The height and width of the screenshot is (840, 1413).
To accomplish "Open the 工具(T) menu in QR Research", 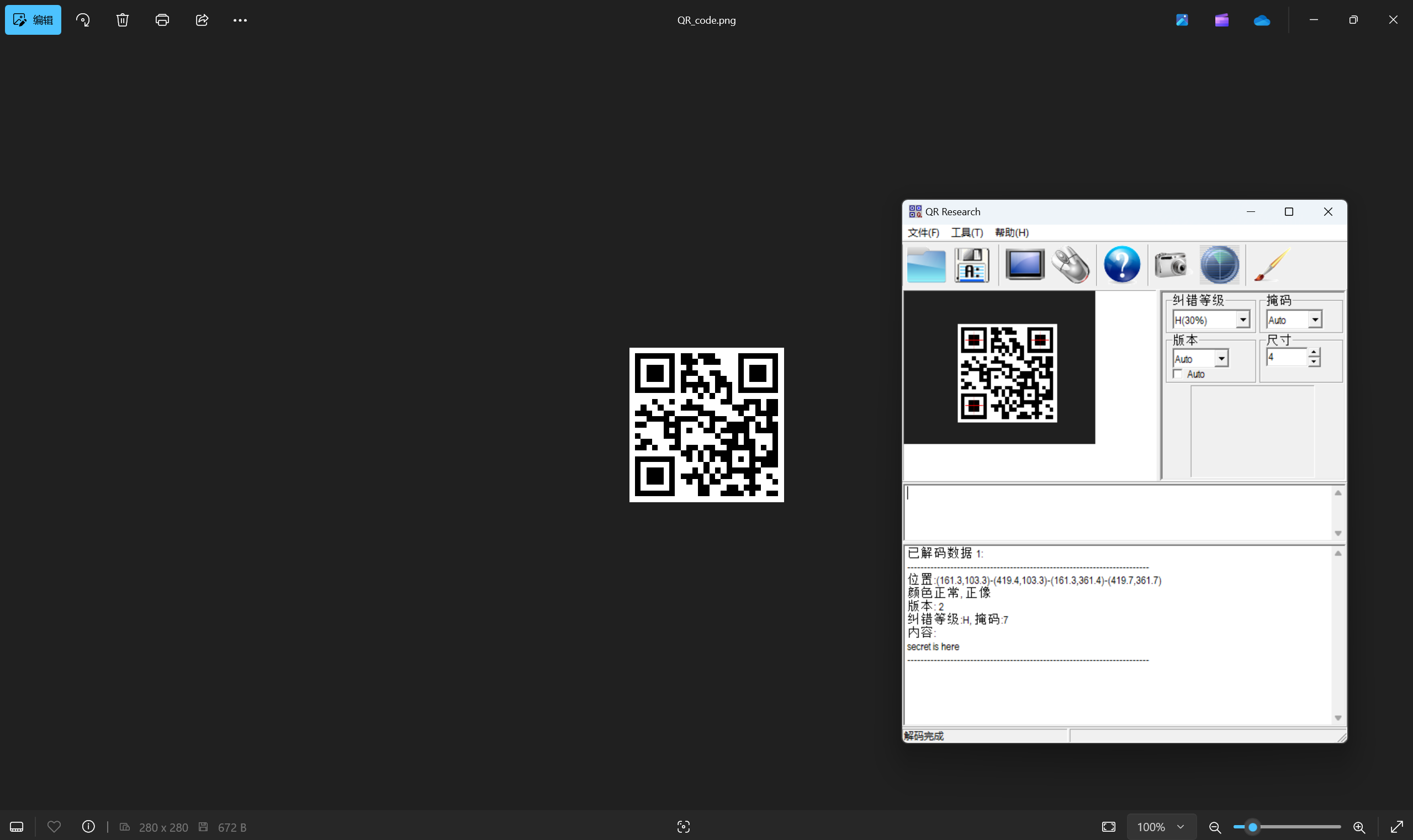I will (x=967, y=233).
